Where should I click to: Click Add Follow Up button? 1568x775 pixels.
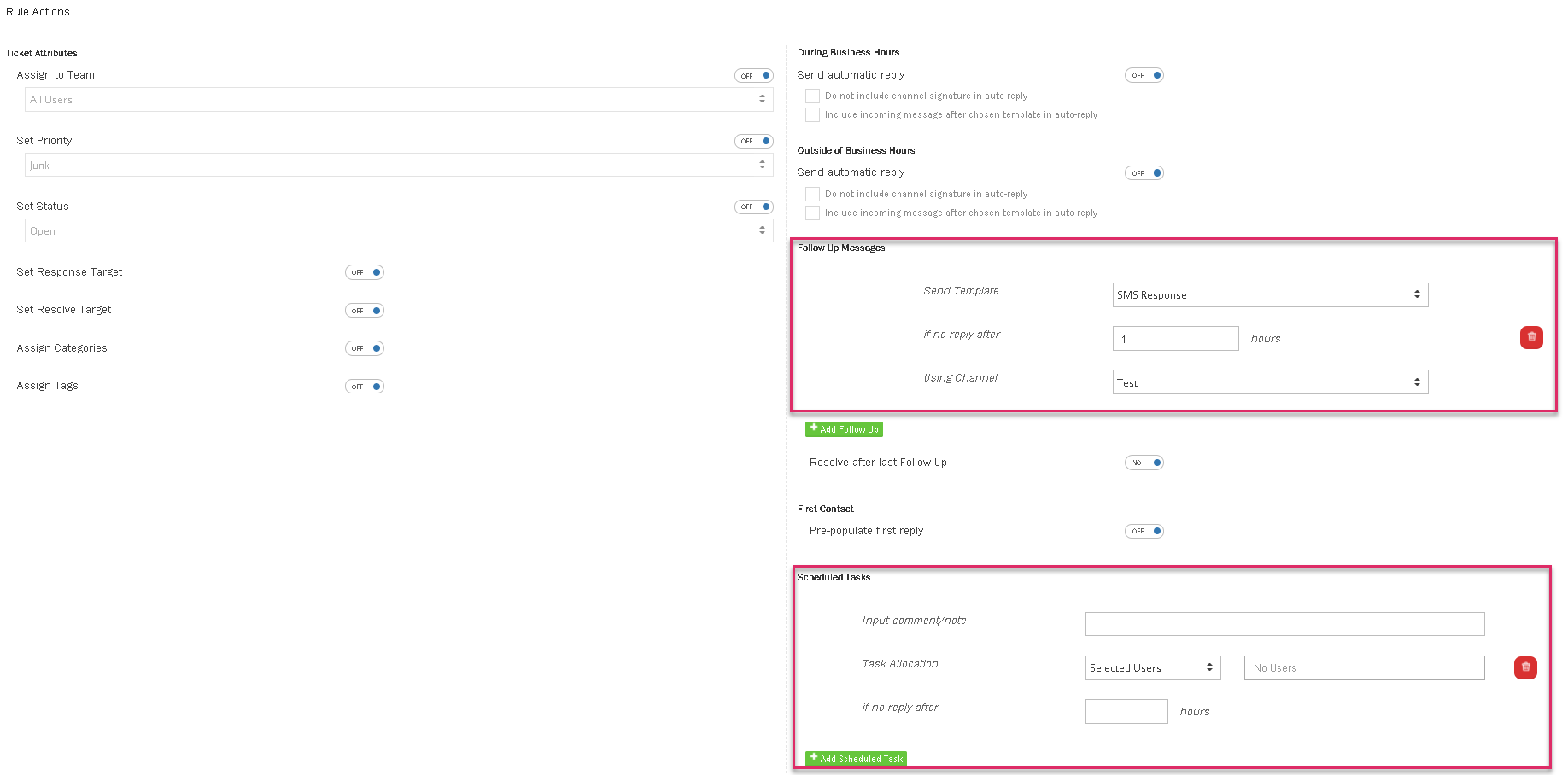844,429
